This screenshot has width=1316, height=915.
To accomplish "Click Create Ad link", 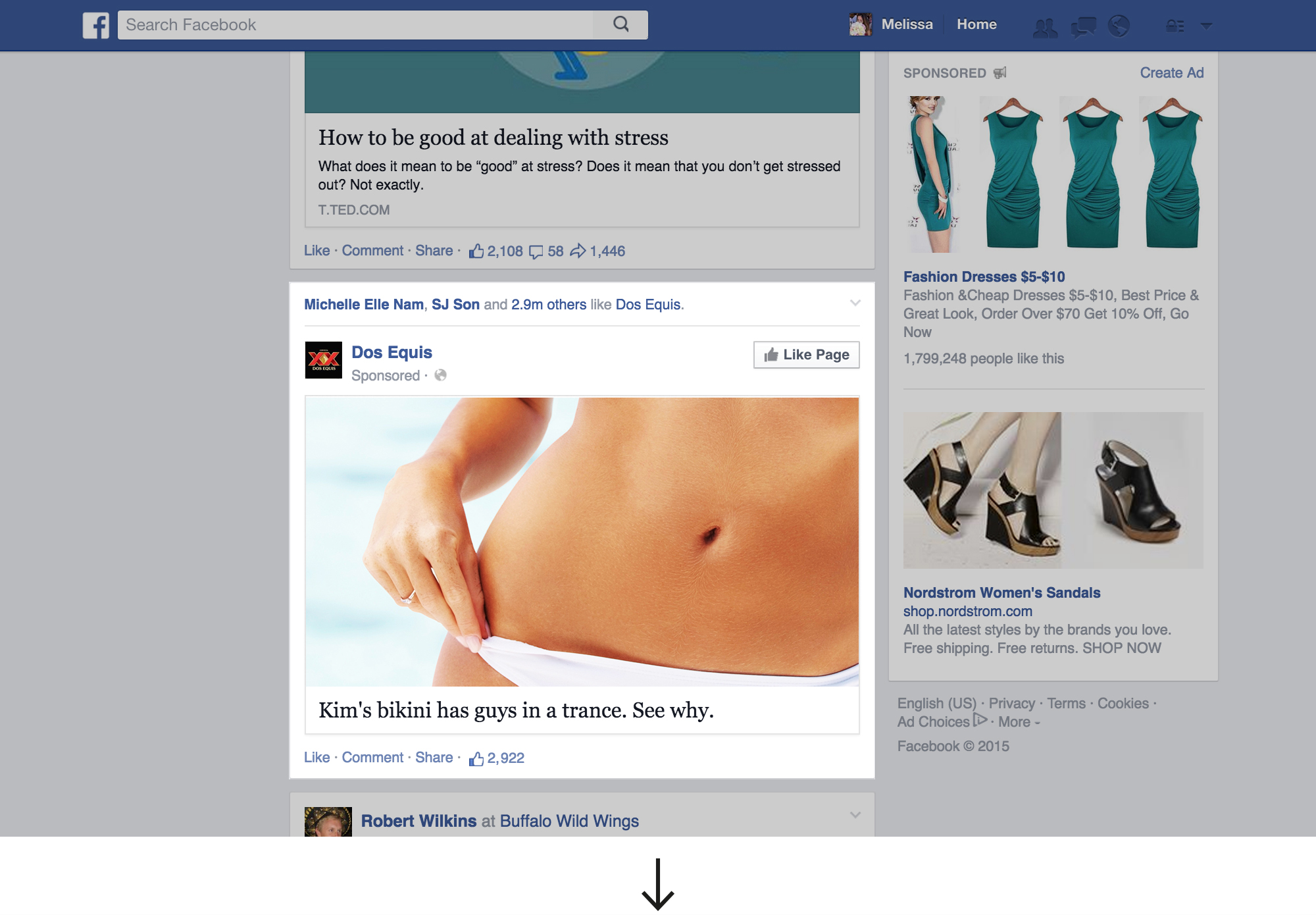I will click(1172, 73).
